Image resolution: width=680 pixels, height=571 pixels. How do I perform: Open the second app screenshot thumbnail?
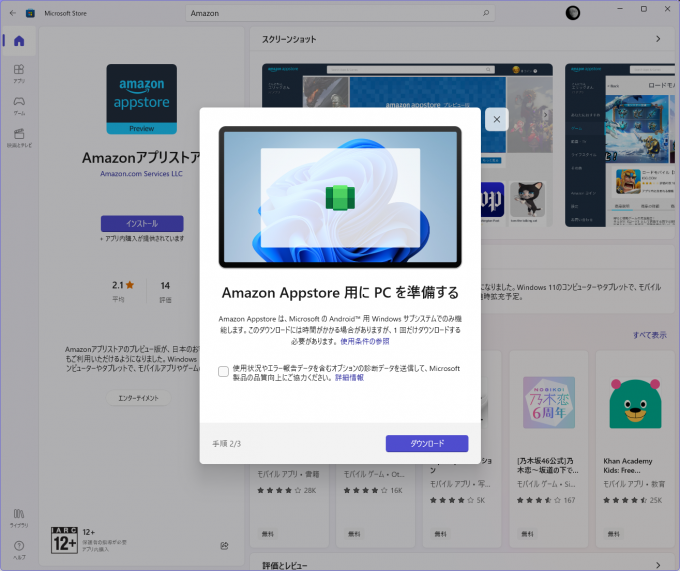620,145
